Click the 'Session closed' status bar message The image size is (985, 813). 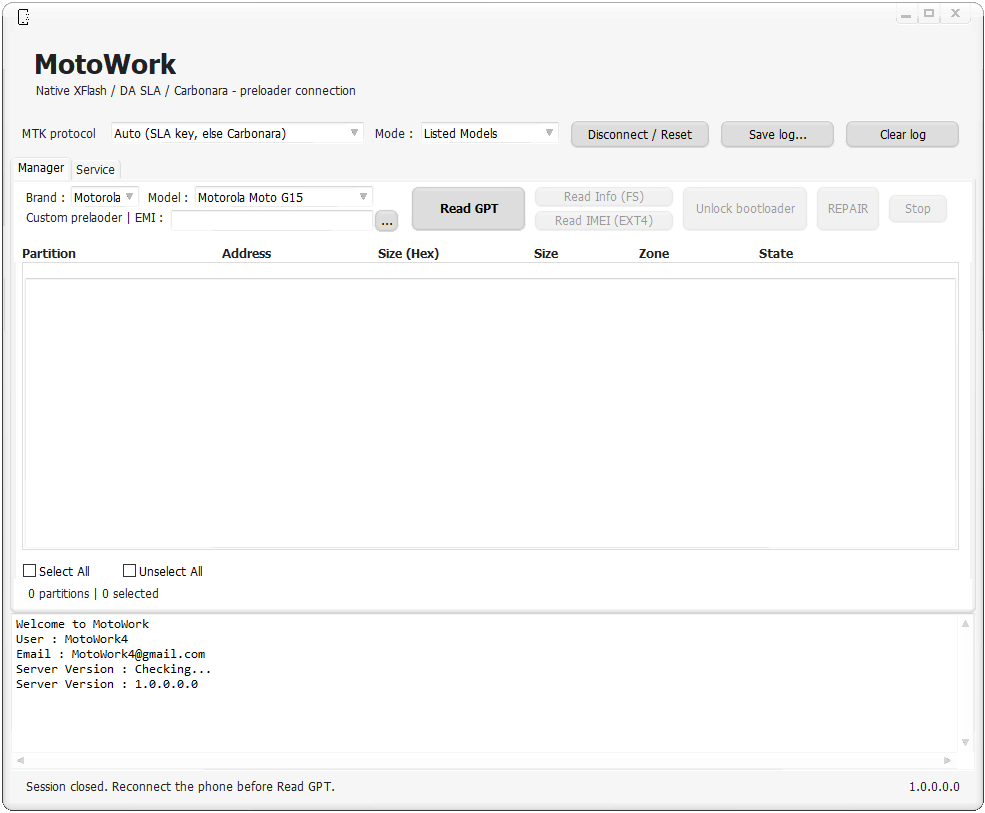pos(180,787)
